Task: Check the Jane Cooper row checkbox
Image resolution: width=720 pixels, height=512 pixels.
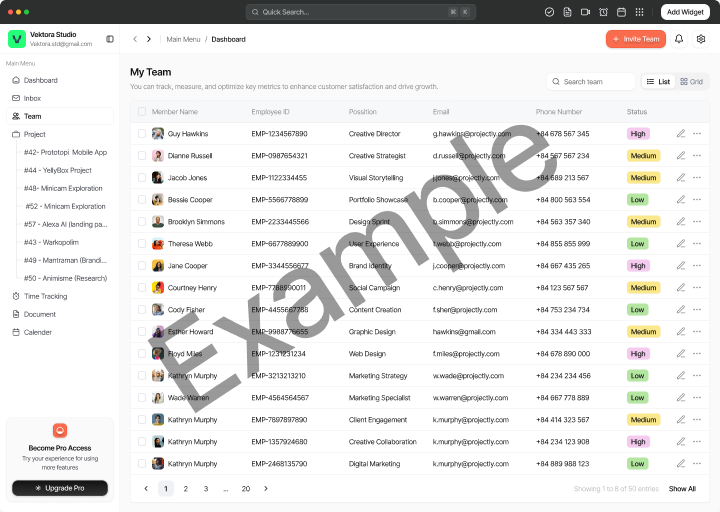Action: tap(142, 265)
